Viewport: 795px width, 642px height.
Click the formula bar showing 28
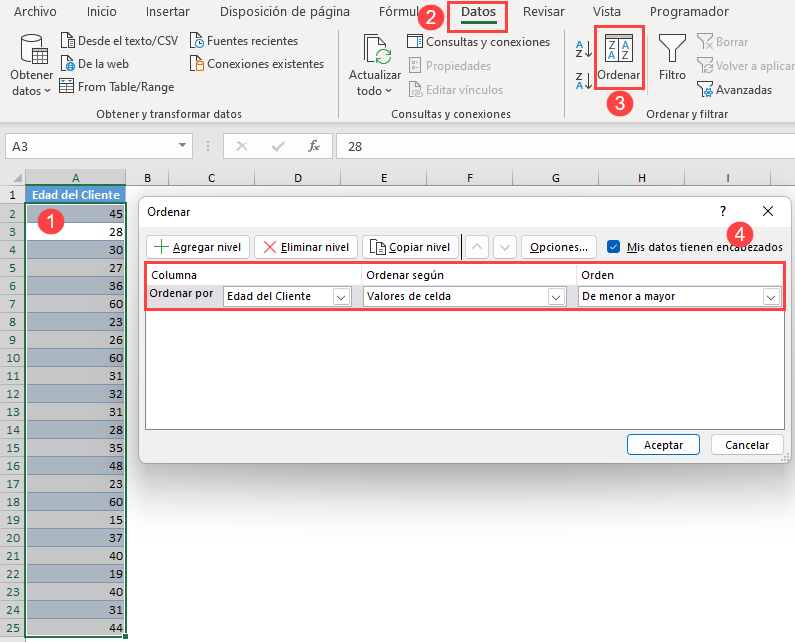point(565,147)
